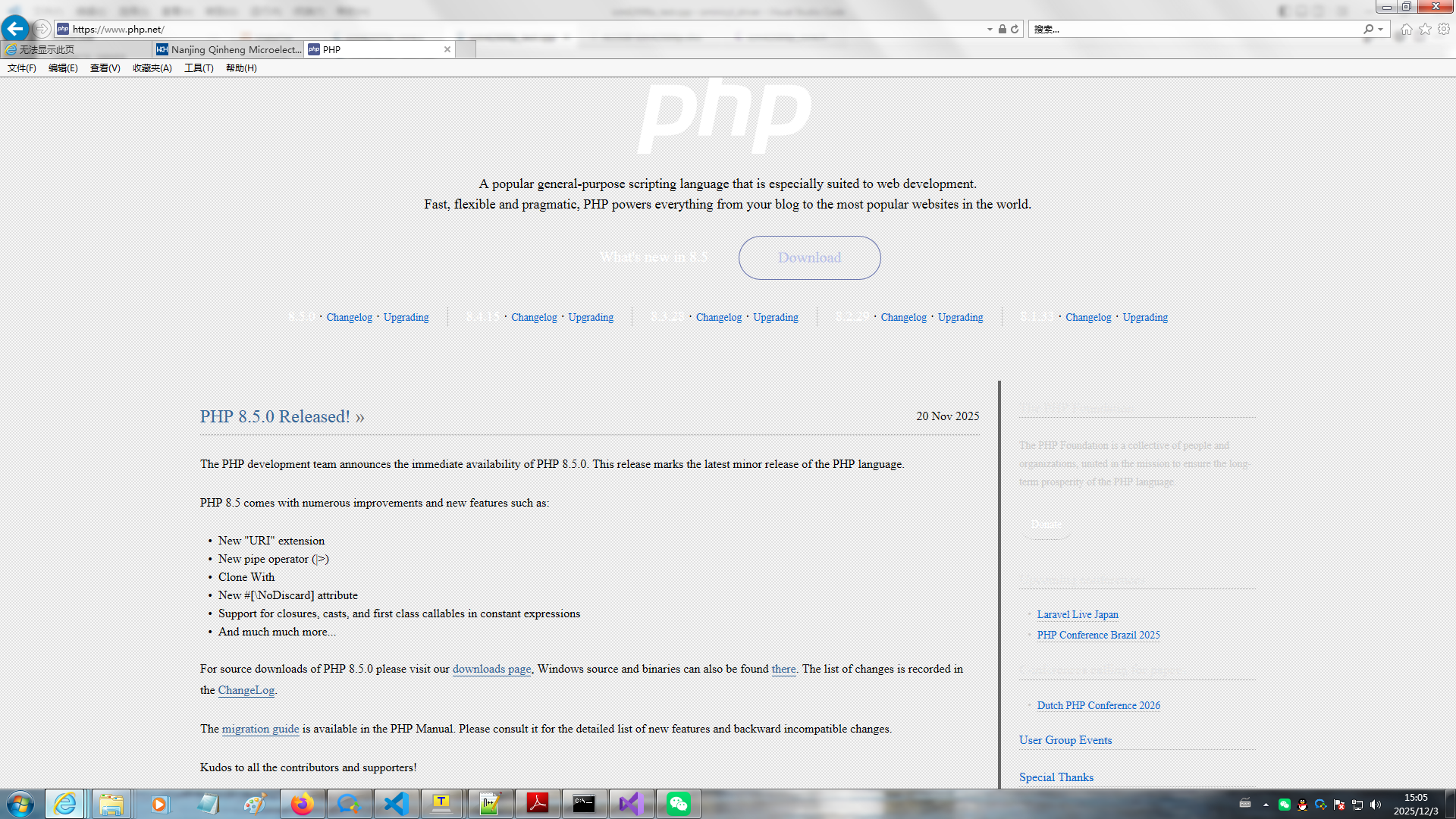Open Favorites star icon
The image size is (1456, 819).
tap(1425, 29)
